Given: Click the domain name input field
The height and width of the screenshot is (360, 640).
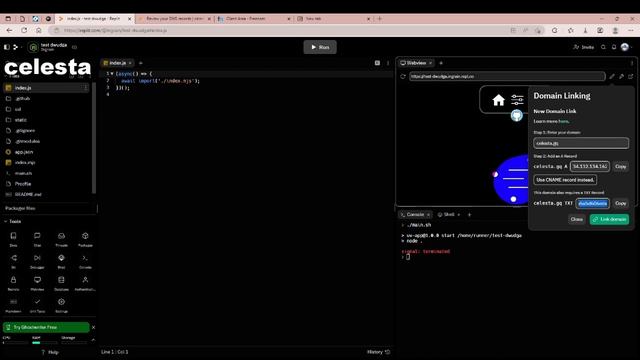Looking at the screenshot, I should (x=581, y=143).
